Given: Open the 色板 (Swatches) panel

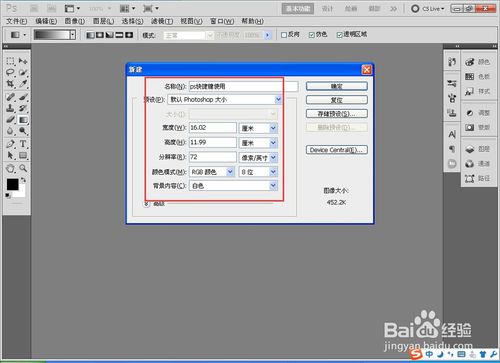Looking at the screenshot, I should click(478, 77).
